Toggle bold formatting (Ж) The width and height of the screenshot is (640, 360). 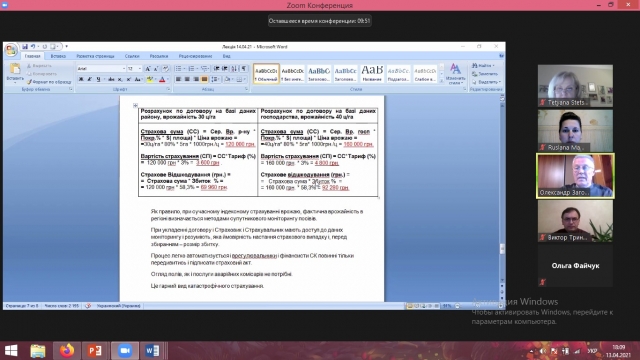[81, 79]
